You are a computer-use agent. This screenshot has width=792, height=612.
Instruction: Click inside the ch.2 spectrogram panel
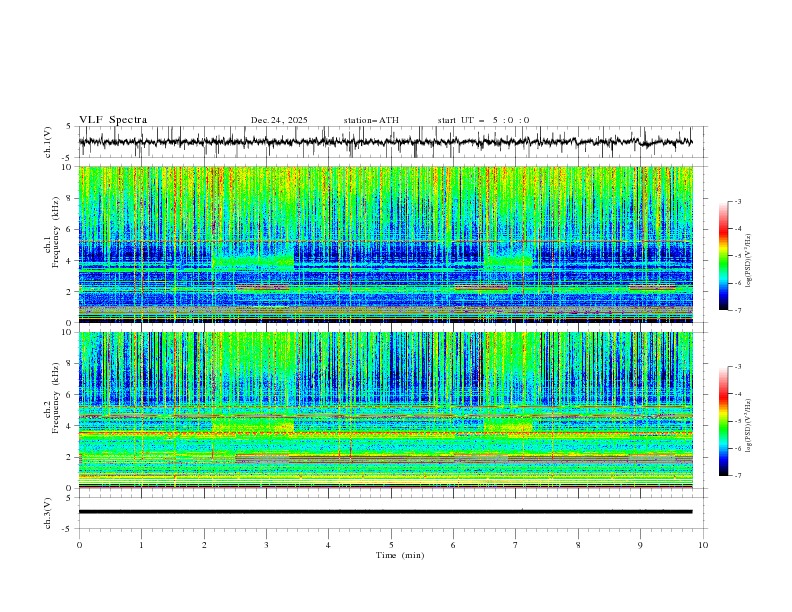386,410
